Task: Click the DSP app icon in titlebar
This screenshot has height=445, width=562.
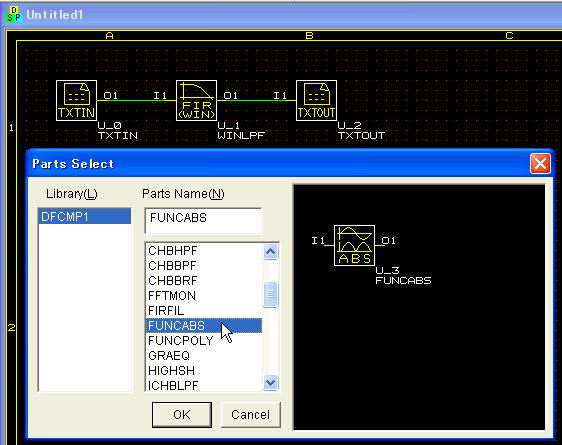Action: tap(14, 14)
